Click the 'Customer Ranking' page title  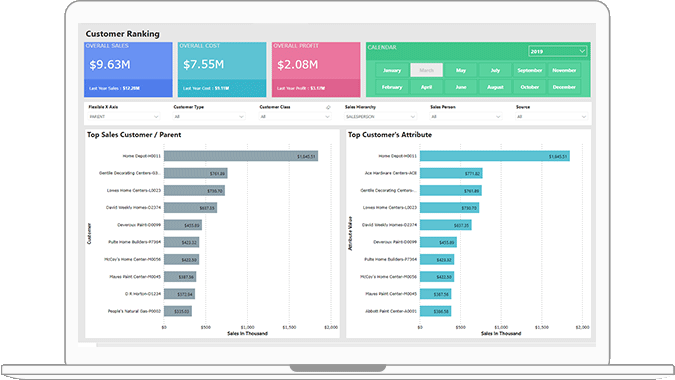pos(122,34)
